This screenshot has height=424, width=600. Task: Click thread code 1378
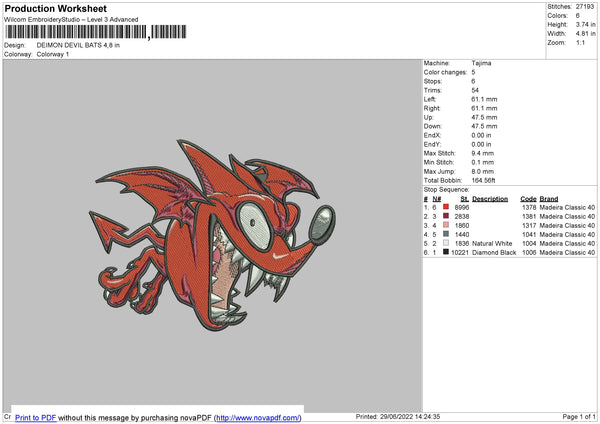[x=529, y=207]
